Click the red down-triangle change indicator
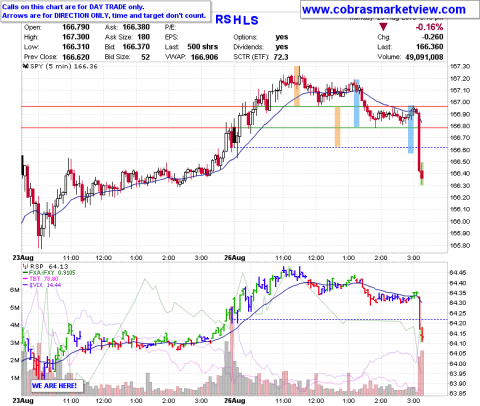 coord(383,27)
